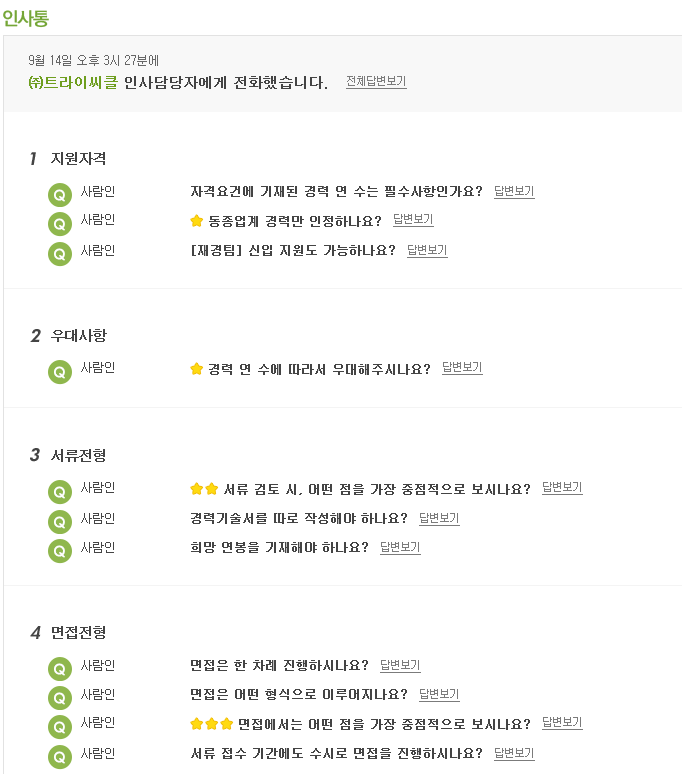Open 답변보기 for 자격요건에 기재된 경력 연 수 question
The width and height of the screenshot is (682, 774).
(x=514, y=191)
